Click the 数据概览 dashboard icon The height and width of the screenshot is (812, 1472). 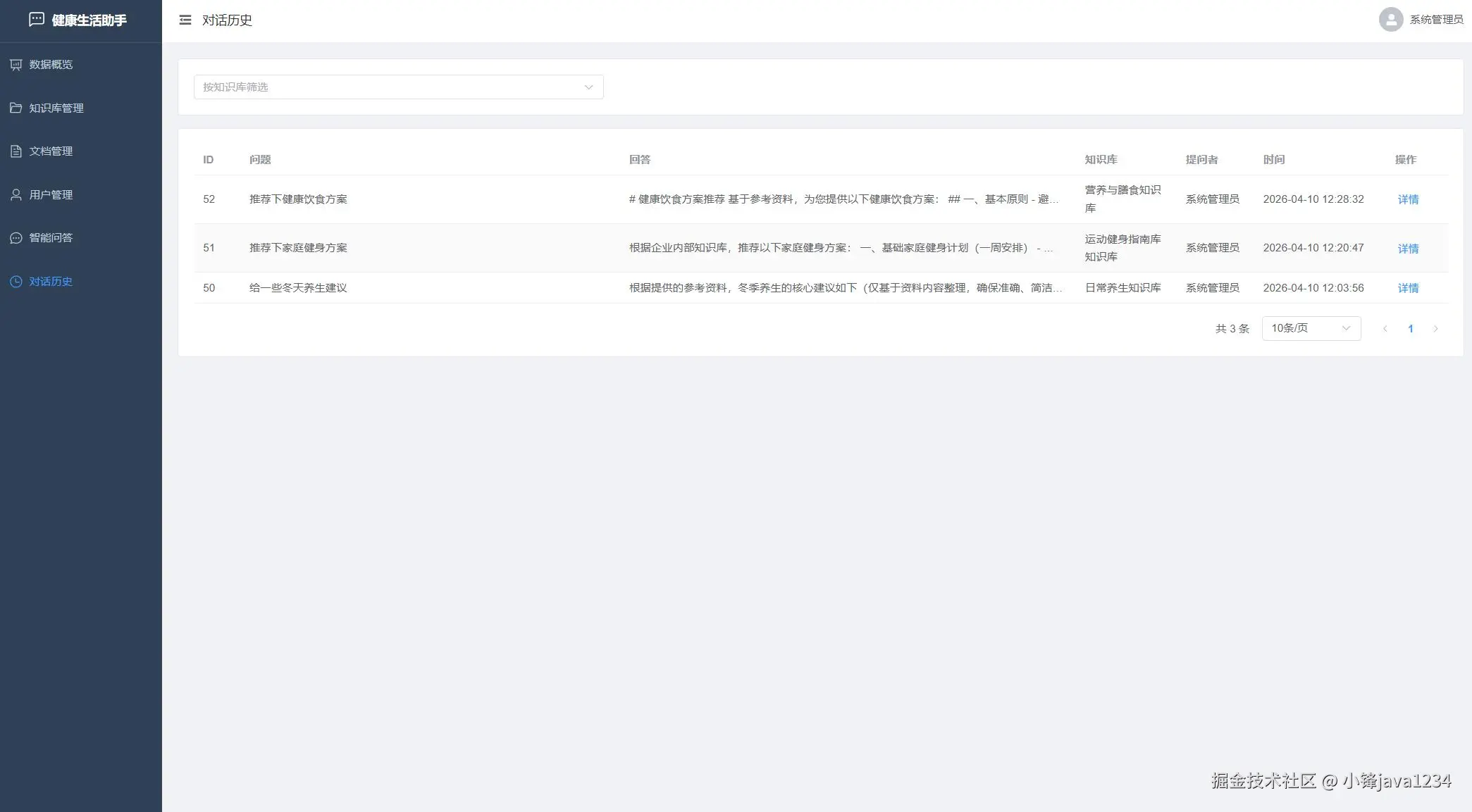point(16,65)
